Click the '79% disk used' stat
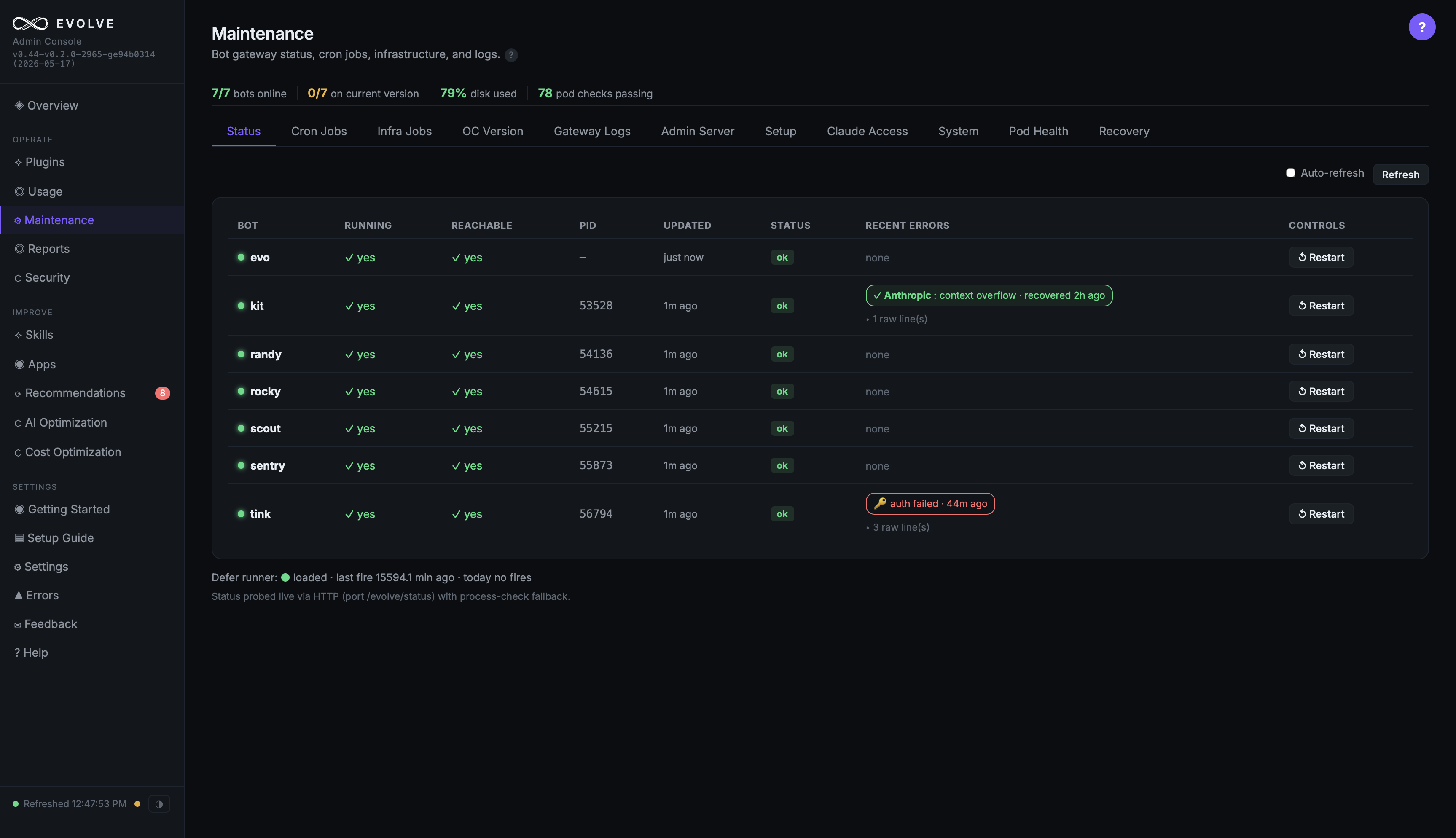This screenshot has height=838, width=1456. [x=478, y=93]
